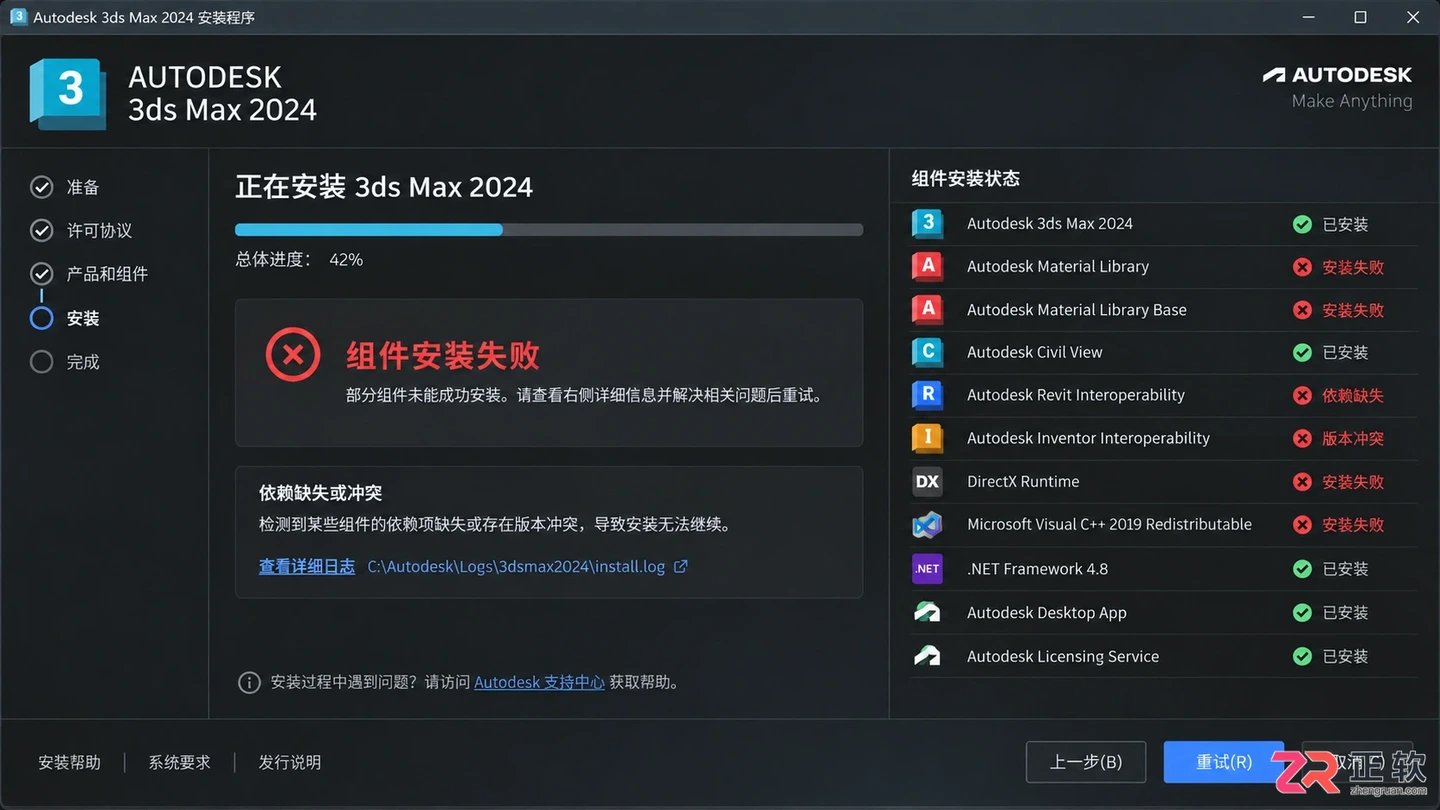
Task: Open the 系统要求 footer link
Action: click(x=180, y=762)
